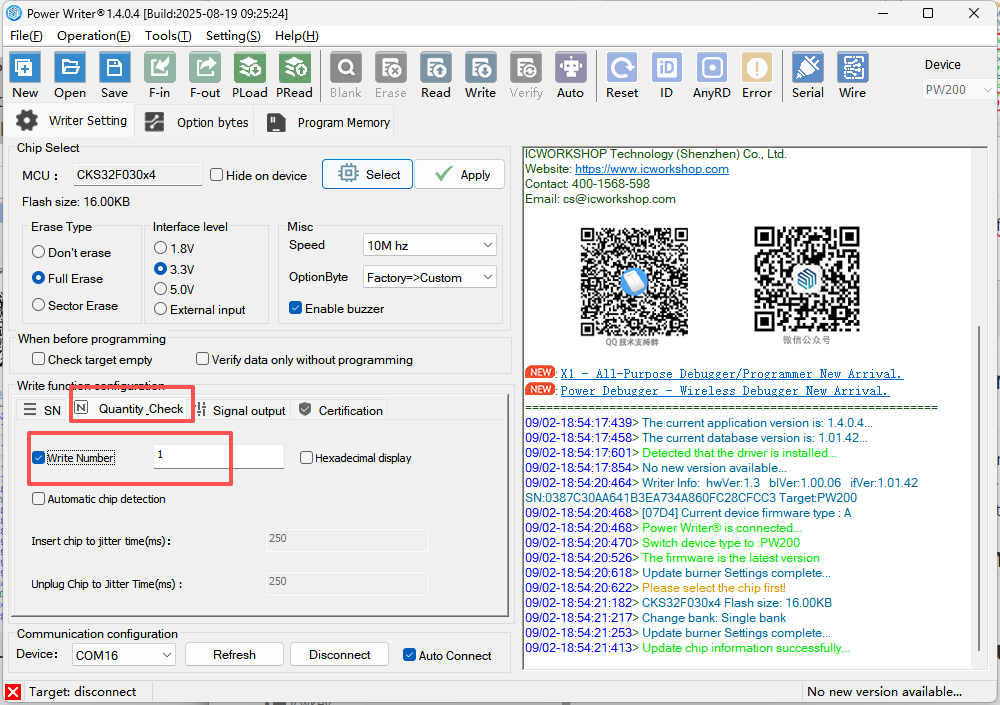Choose 5.0V interface level

click(x=161, y=289)
